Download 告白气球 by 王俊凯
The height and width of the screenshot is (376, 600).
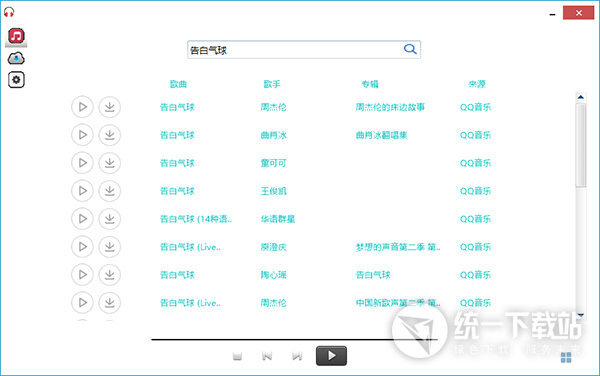(x=110, y=190)
